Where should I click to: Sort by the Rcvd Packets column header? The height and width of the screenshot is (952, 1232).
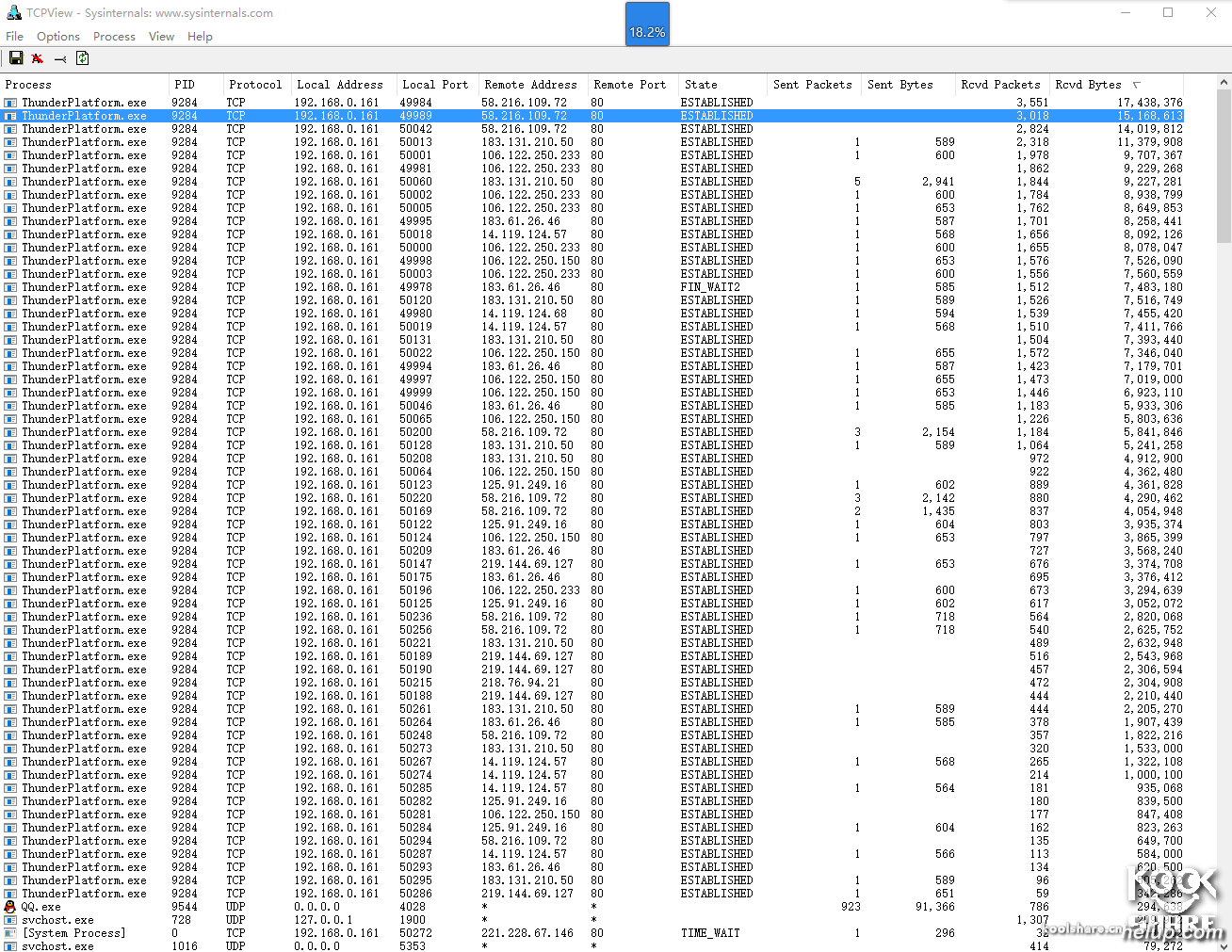[x=1001, y=84]
